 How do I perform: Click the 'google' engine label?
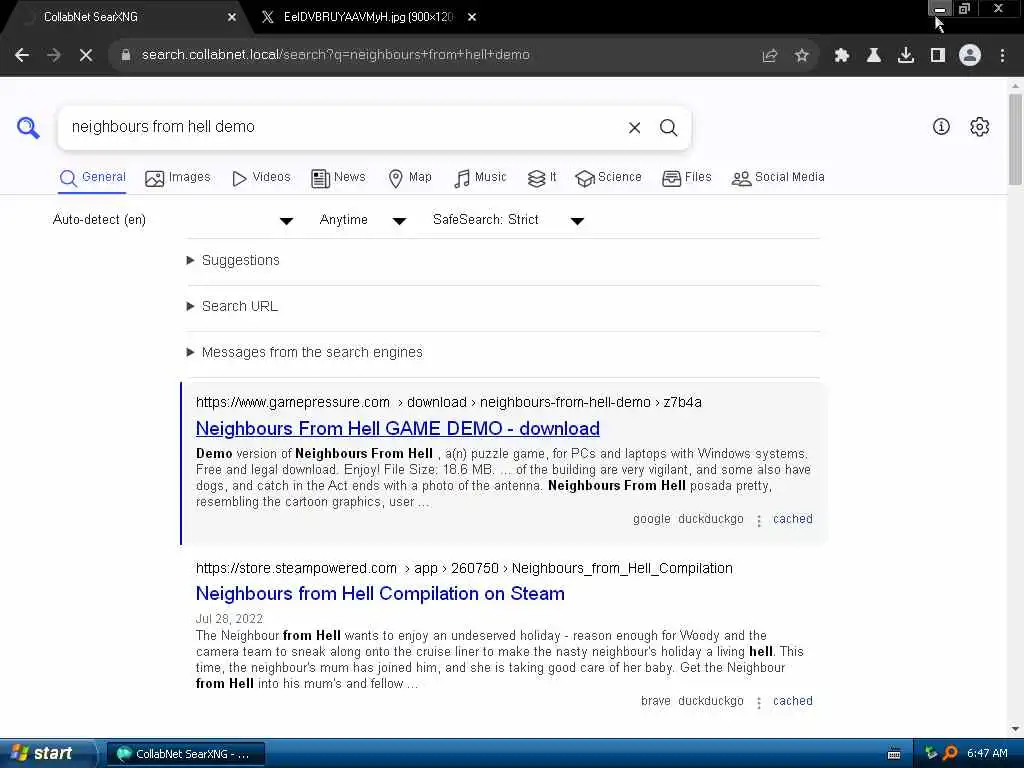652,519
